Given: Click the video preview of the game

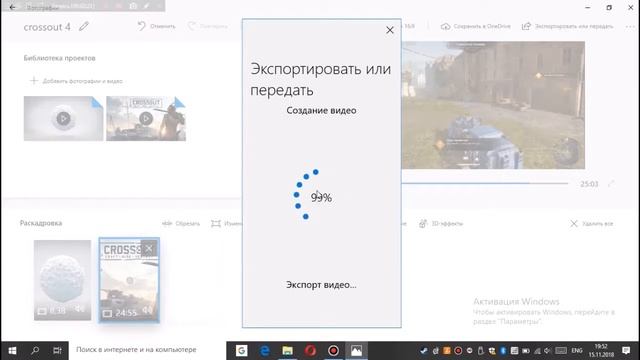Looking at the screenshot, I should point(493,105).
